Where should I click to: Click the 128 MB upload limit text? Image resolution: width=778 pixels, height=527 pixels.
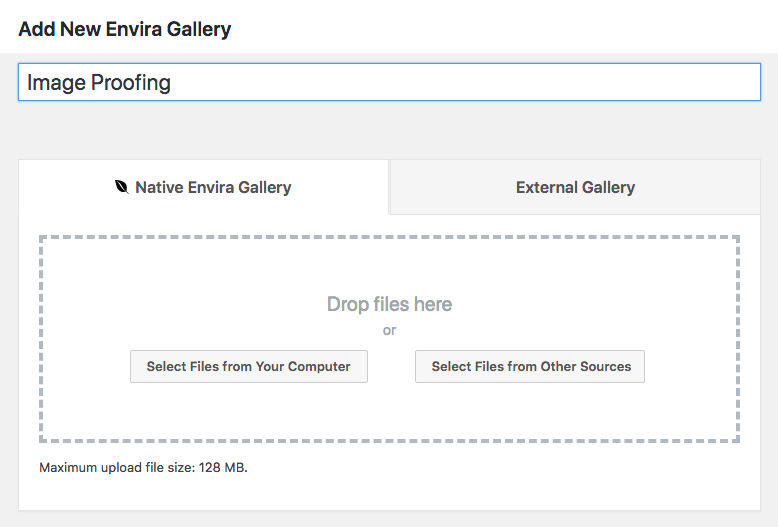[223, 467]
